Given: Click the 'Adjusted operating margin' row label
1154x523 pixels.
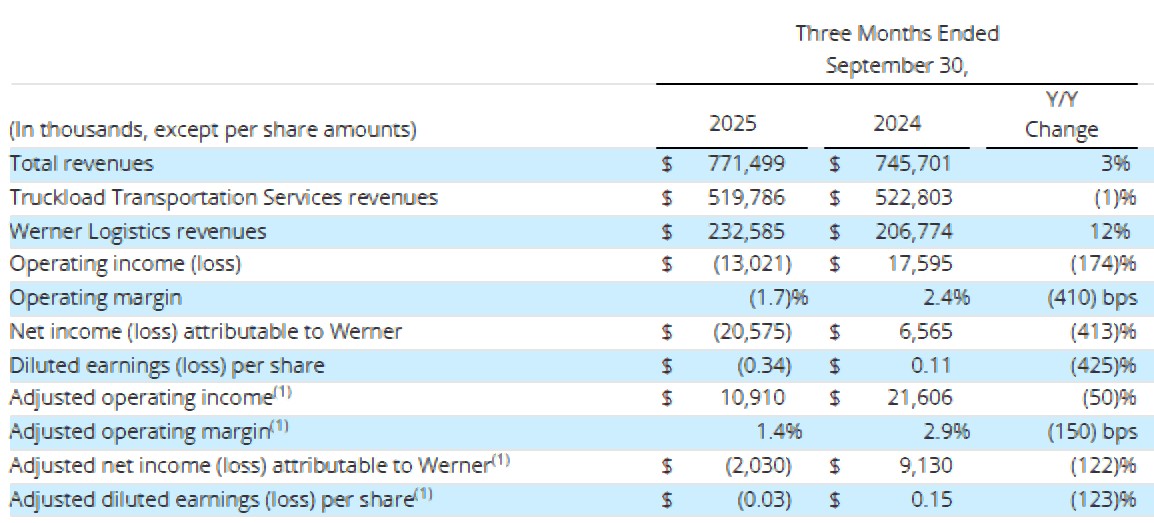Looking at the screenshot, I should point(149,430).
